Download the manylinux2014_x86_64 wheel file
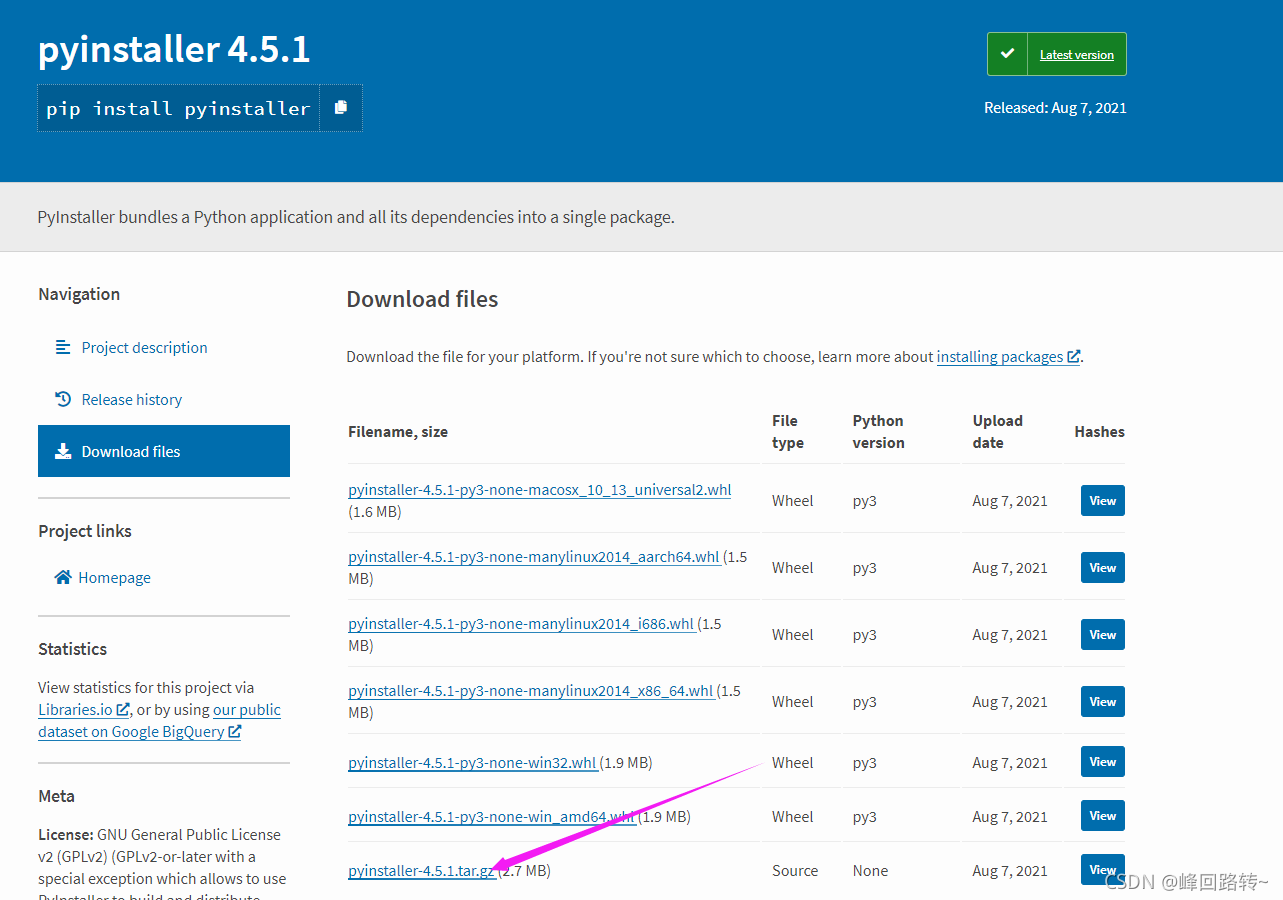 tap(531, 691)
